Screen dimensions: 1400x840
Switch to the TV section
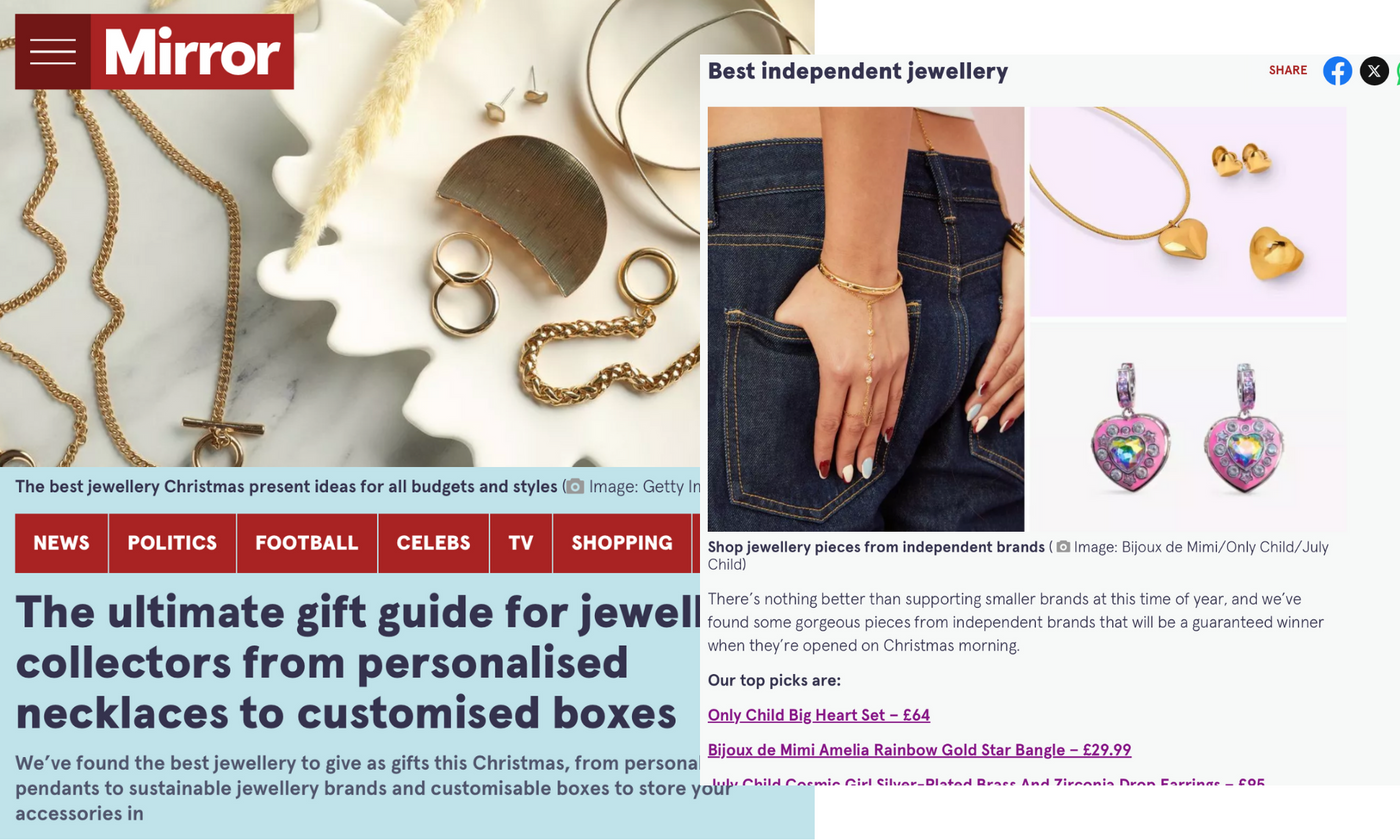[521, 543]
